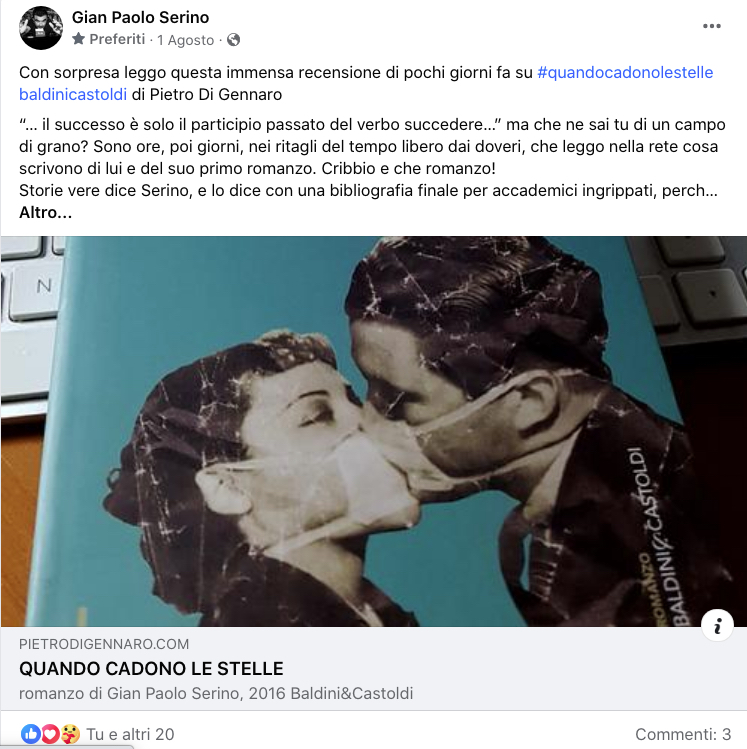Open the baldinicastoldi hashtag link
Image resolution: width=747 pixels, height=749 pixels.
point(73,95)
